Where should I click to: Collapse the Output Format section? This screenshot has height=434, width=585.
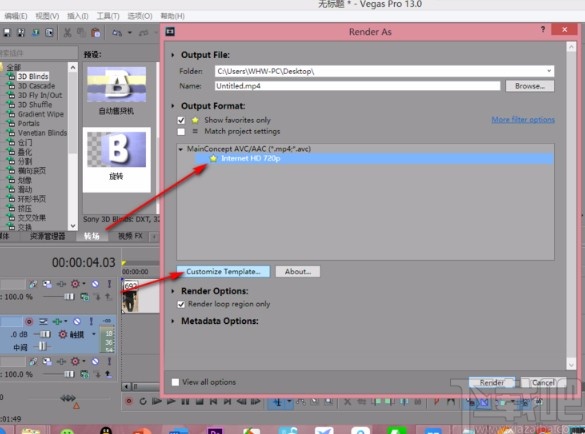click(173, 106)
